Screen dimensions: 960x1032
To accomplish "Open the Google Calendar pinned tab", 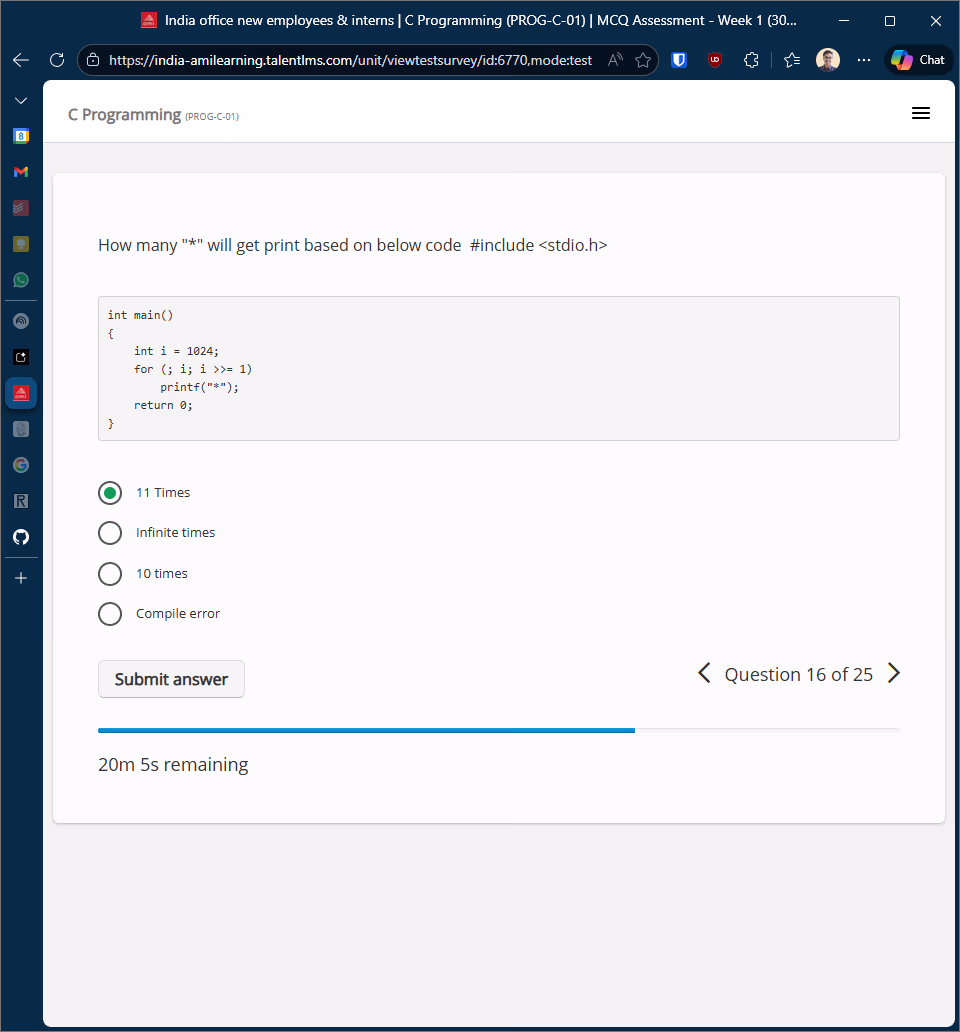I will (21, 136).
